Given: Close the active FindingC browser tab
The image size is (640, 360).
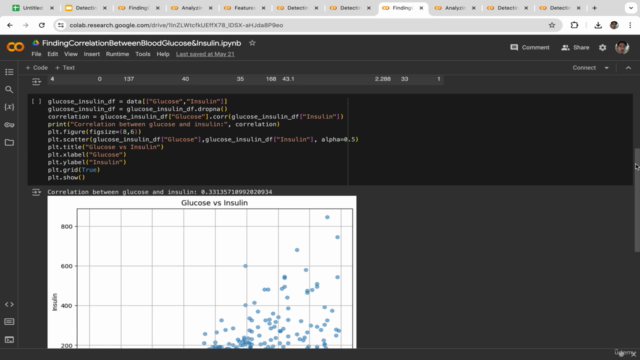Looking at the screenshot, I should 421,8.
